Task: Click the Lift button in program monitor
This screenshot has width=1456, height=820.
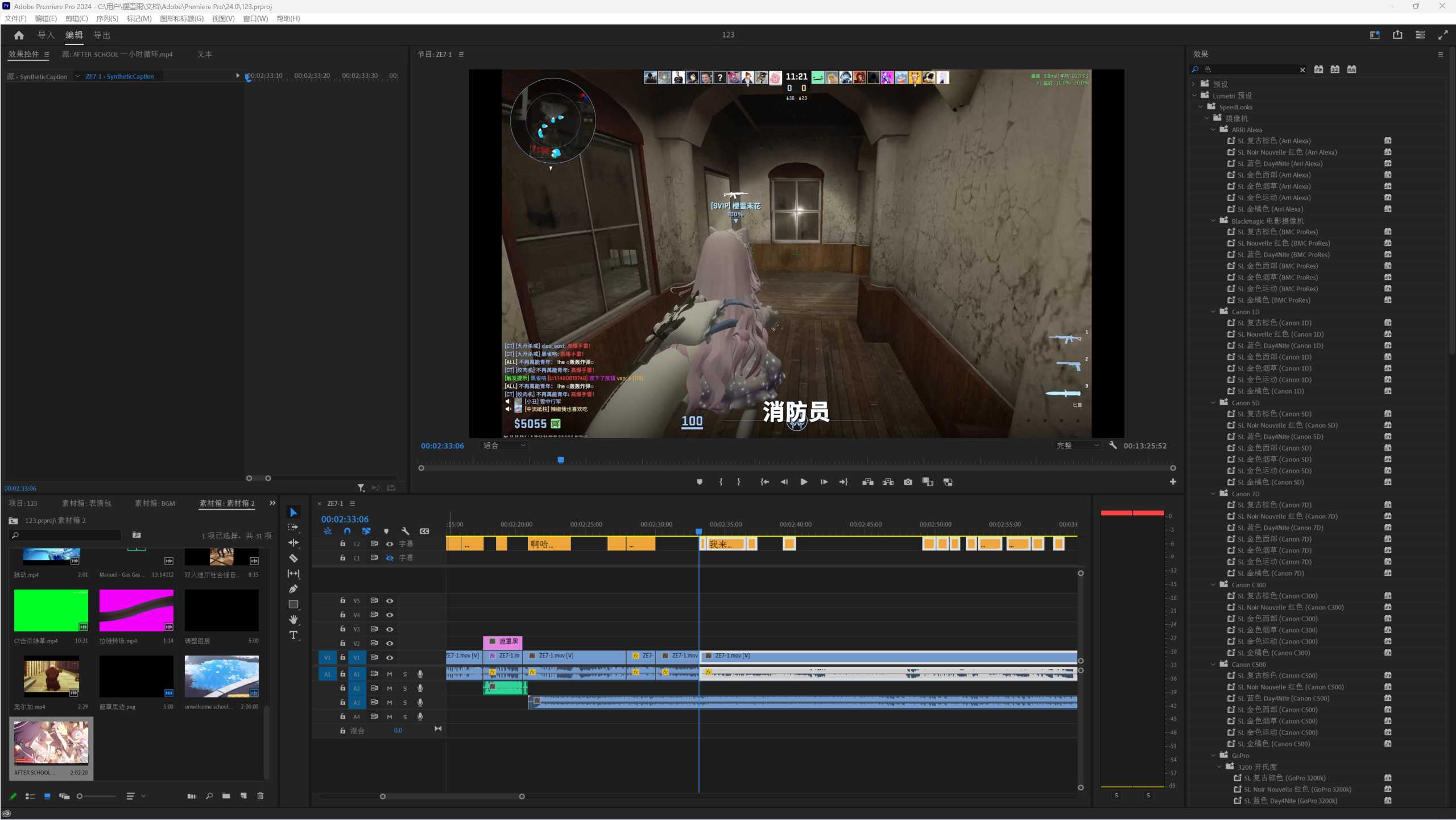Action: pos(868,482)
